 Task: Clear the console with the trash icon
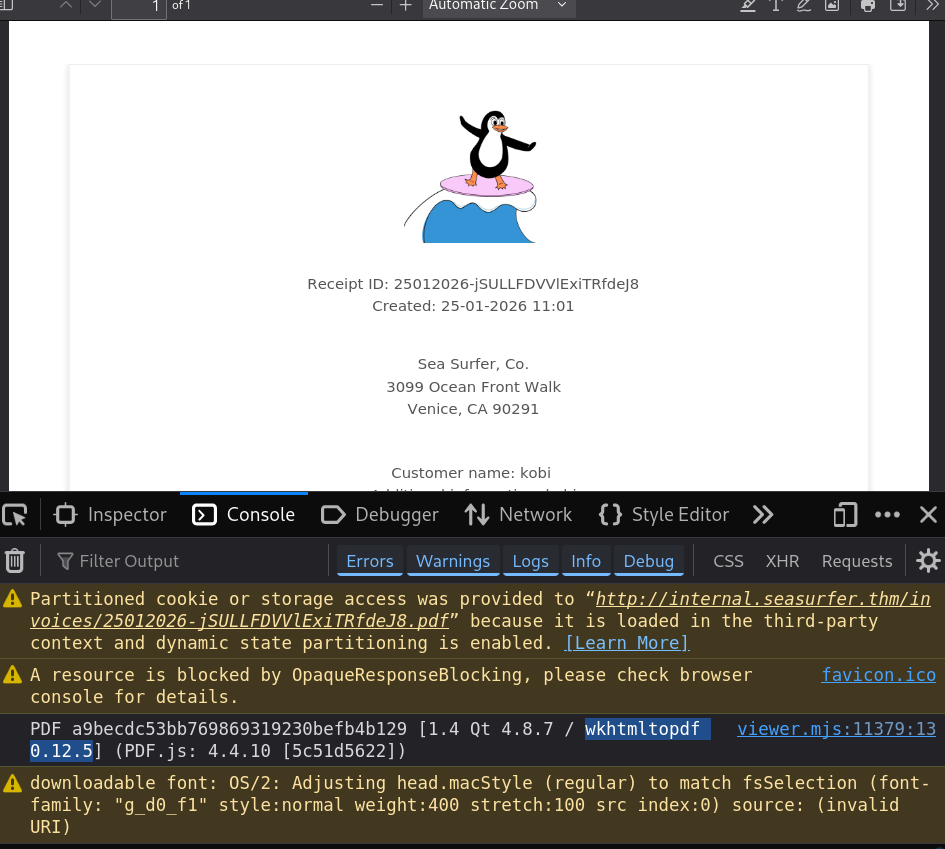(x=15, y=561)
